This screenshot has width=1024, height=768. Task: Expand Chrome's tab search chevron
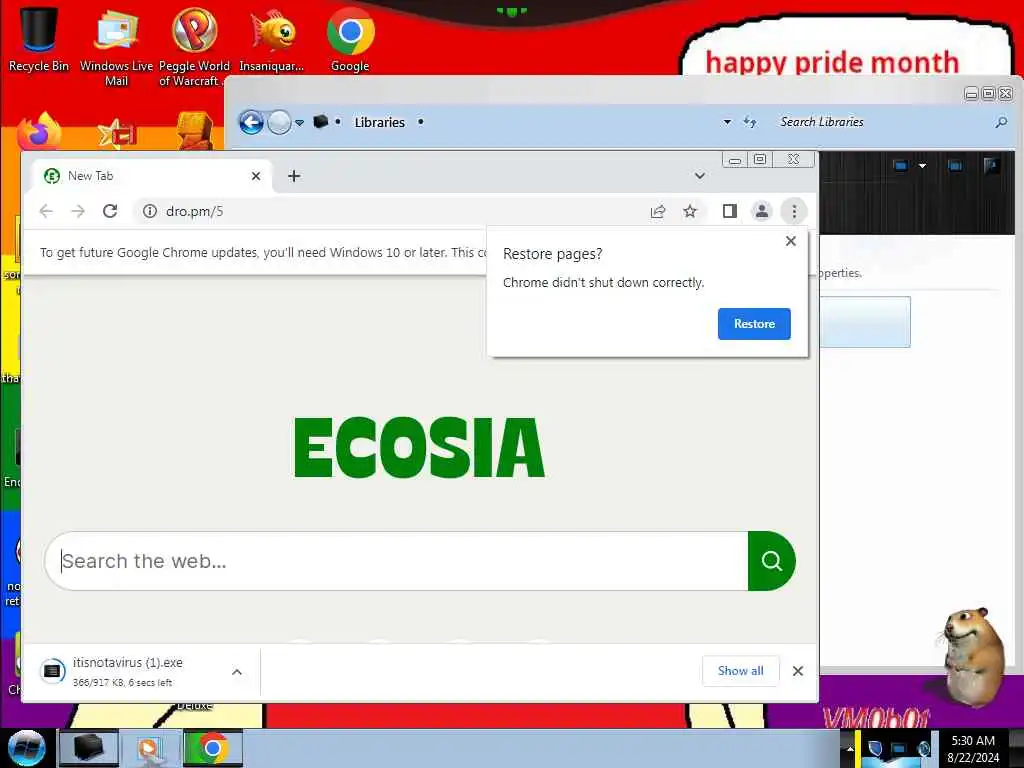pyautogui.click(x=699, y=176)
